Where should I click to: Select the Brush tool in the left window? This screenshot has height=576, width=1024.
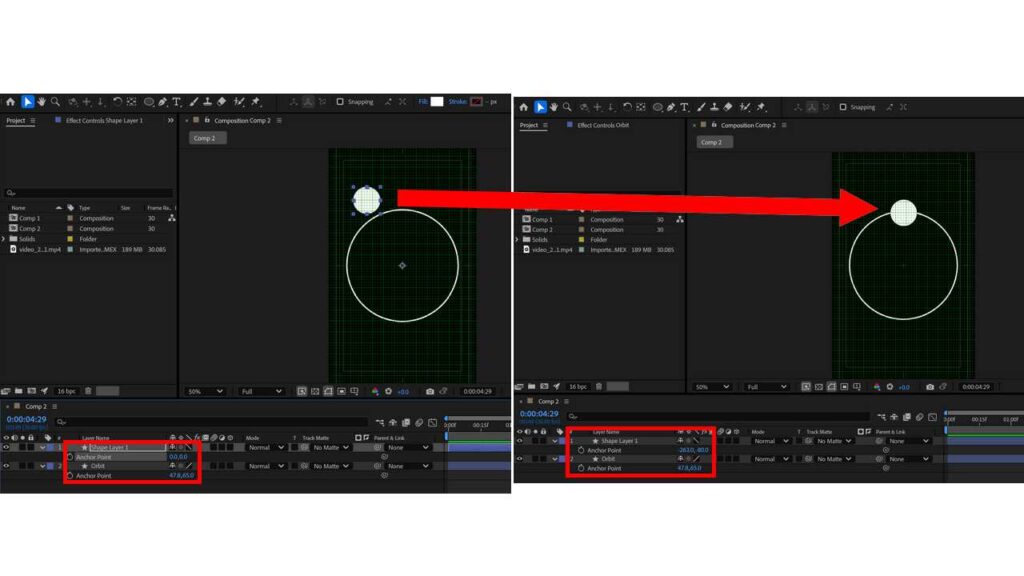click(194, 102)
